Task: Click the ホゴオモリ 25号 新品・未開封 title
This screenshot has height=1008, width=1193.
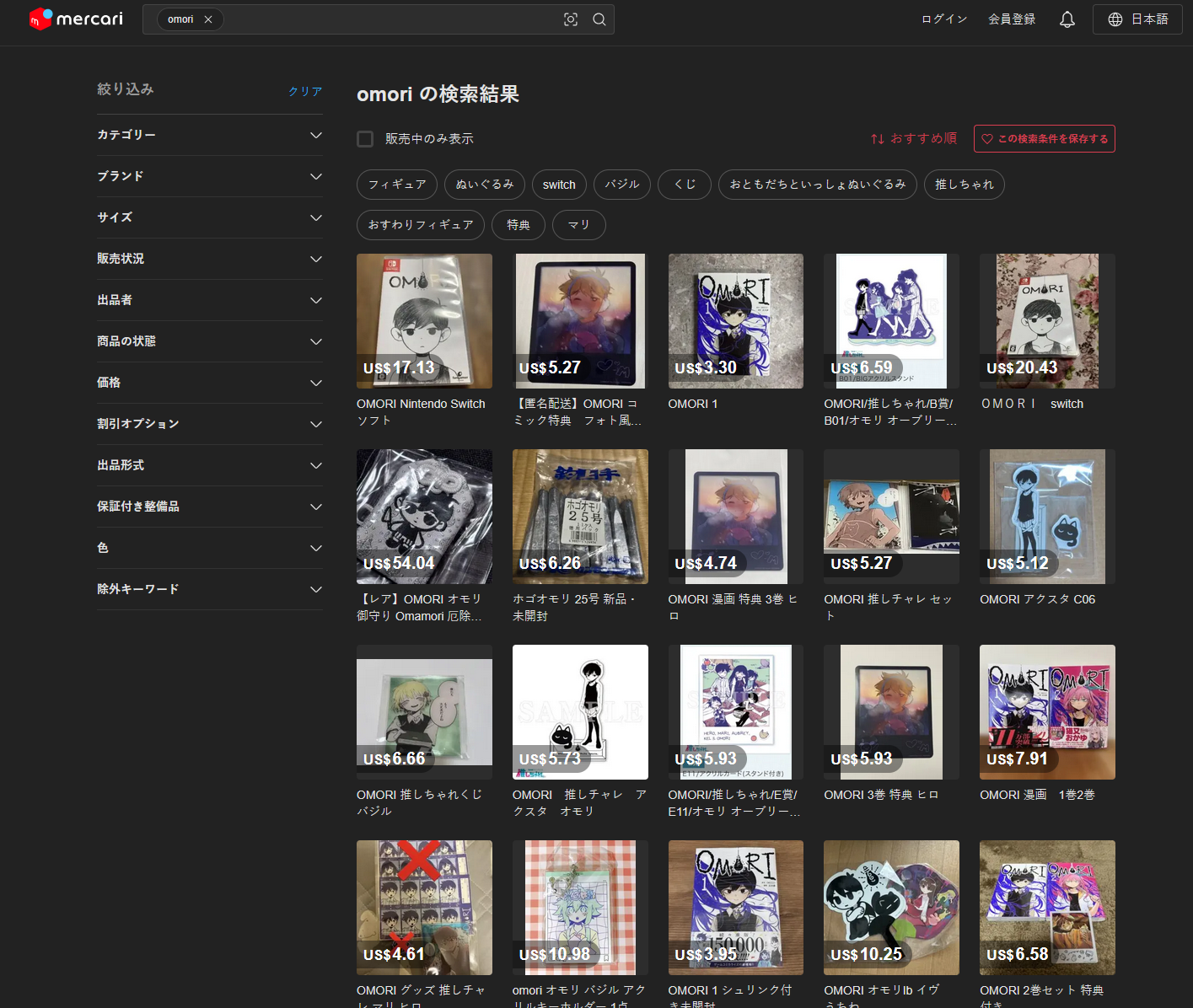Action: point(574,608)
